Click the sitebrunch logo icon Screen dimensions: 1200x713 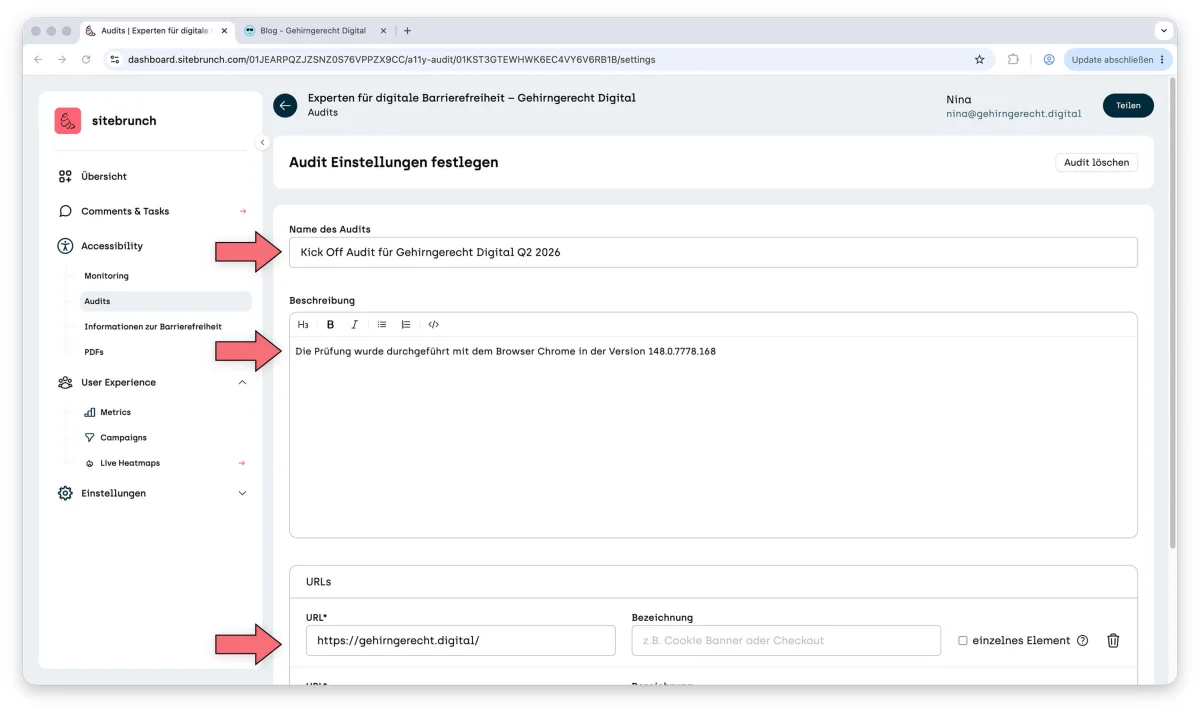click(68, 121)
